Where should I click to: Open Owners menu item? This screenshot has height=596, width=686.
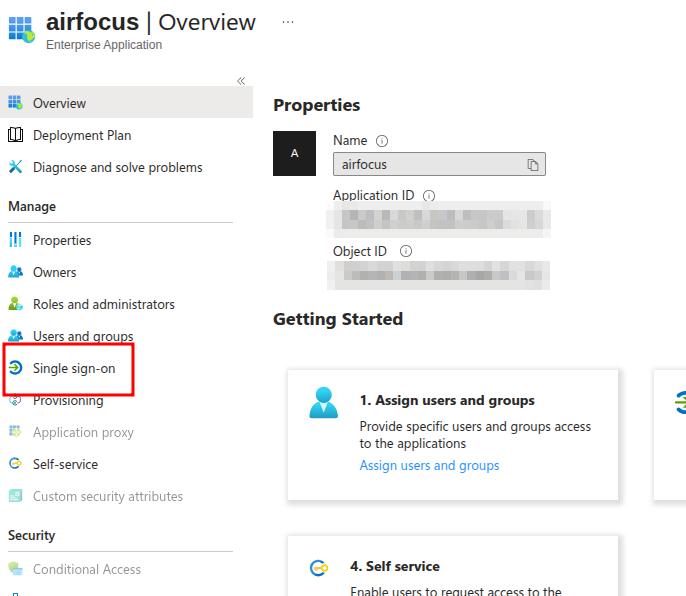click(55, 272)
